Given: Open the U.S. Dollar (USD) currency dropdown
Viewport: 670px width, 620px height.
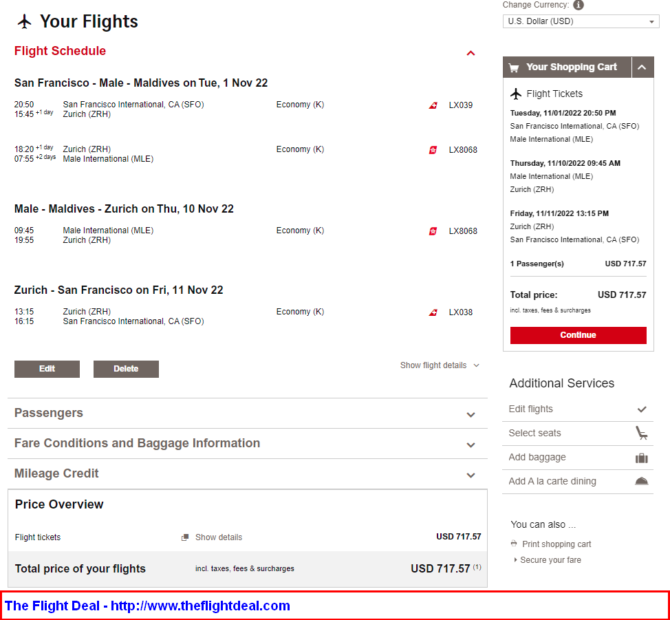Looking at the screenshot, I should click(x=581, y=21).
